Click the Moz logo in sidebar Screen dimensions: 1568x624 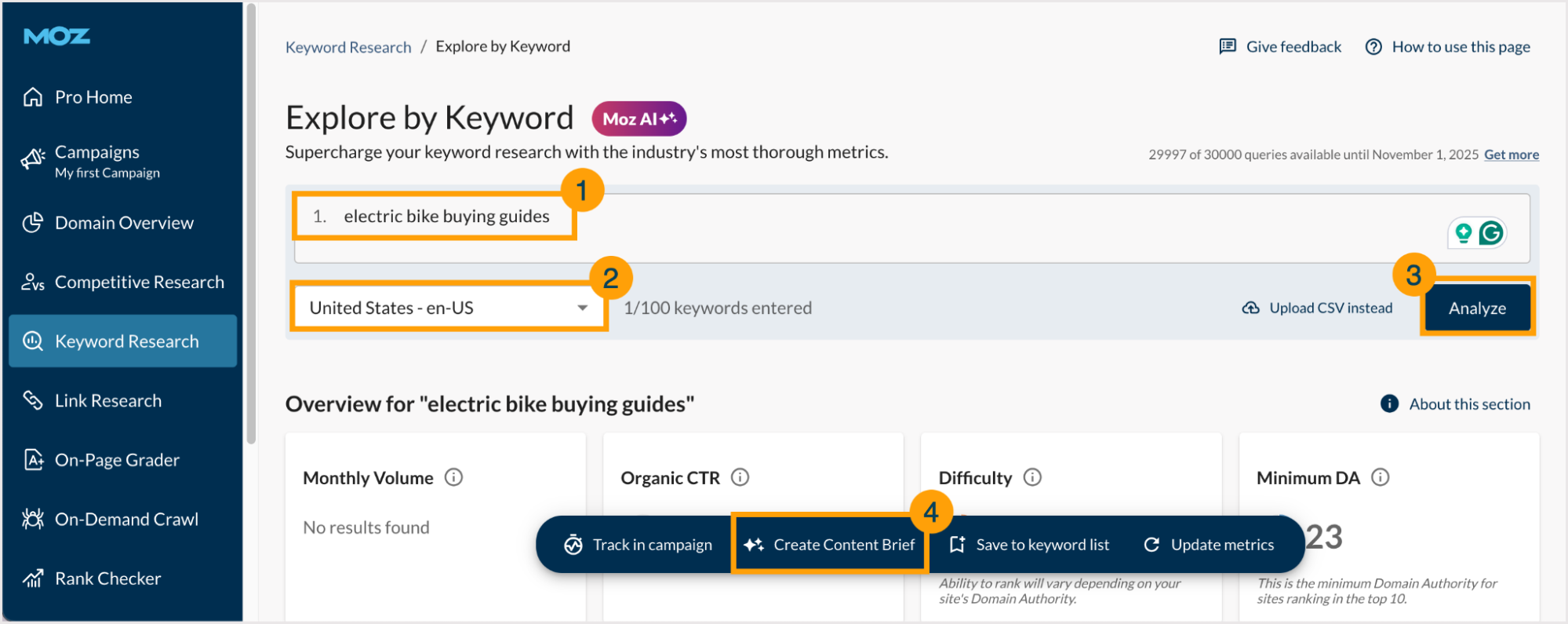tap(56, 36)
